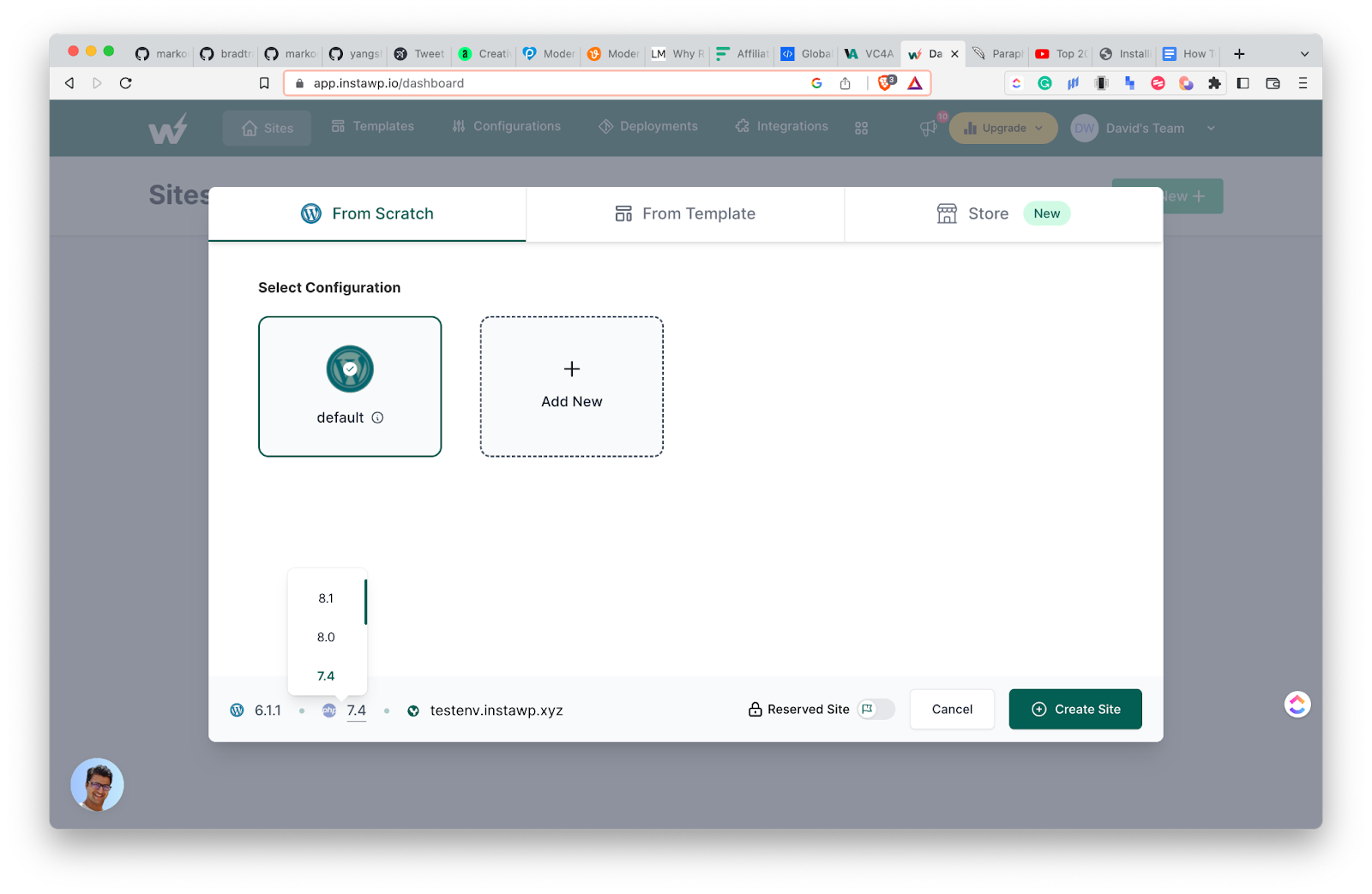This screenshot has width=1372, height=894.
Task: Click the Add New configuration card
Action: click(x=572, y=387)
